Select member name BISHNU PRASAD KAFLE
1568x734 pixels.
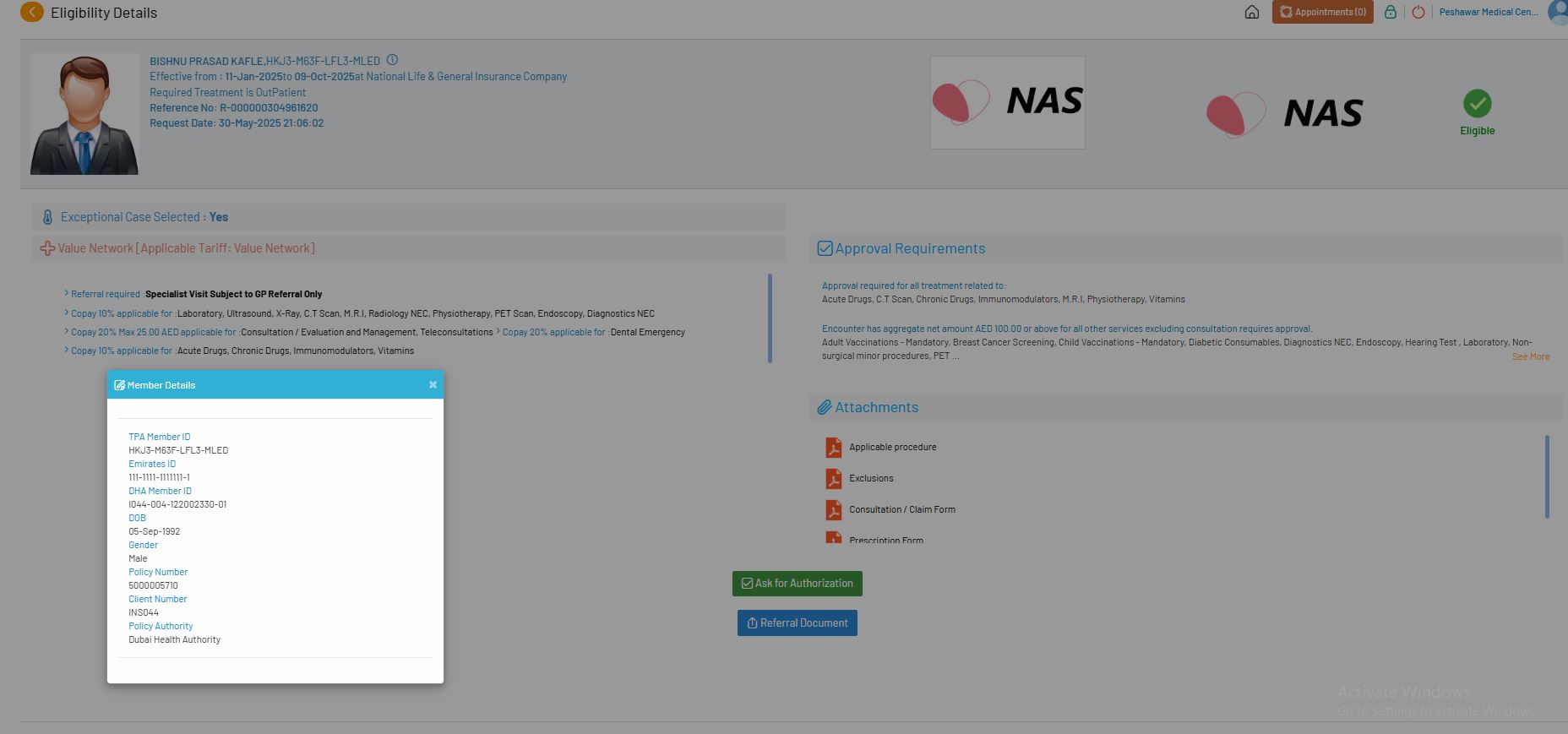206,62
